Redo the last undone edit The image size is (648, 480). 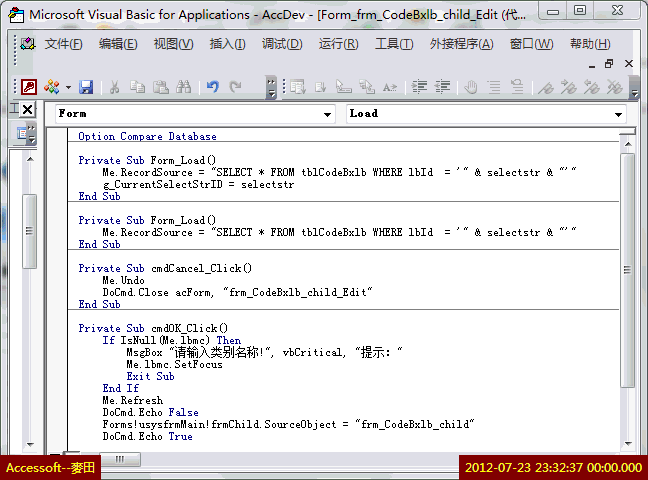point(236,87)
